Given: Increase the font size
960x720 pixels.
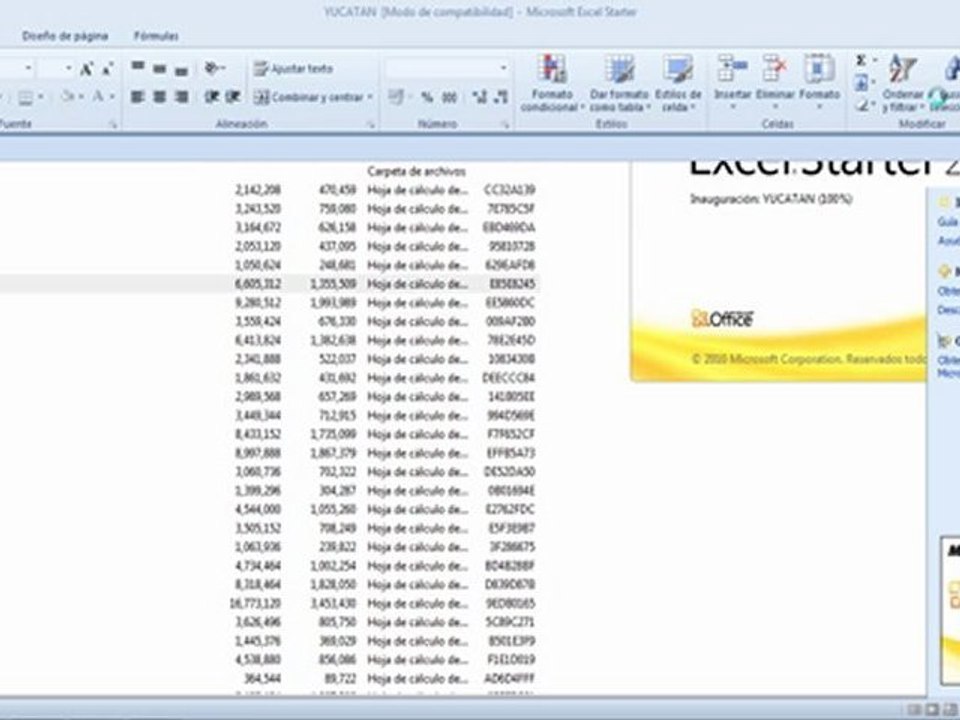Looking at the screenshot, I should 86,69.
